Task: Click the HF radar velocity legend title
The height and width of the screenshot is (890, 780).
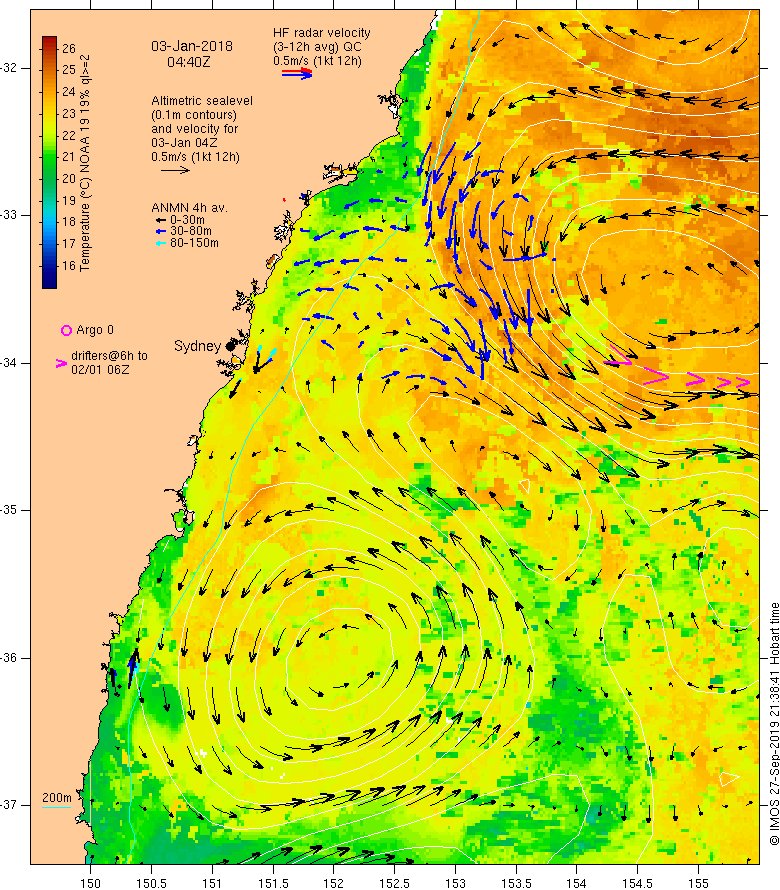Action: 321,33
